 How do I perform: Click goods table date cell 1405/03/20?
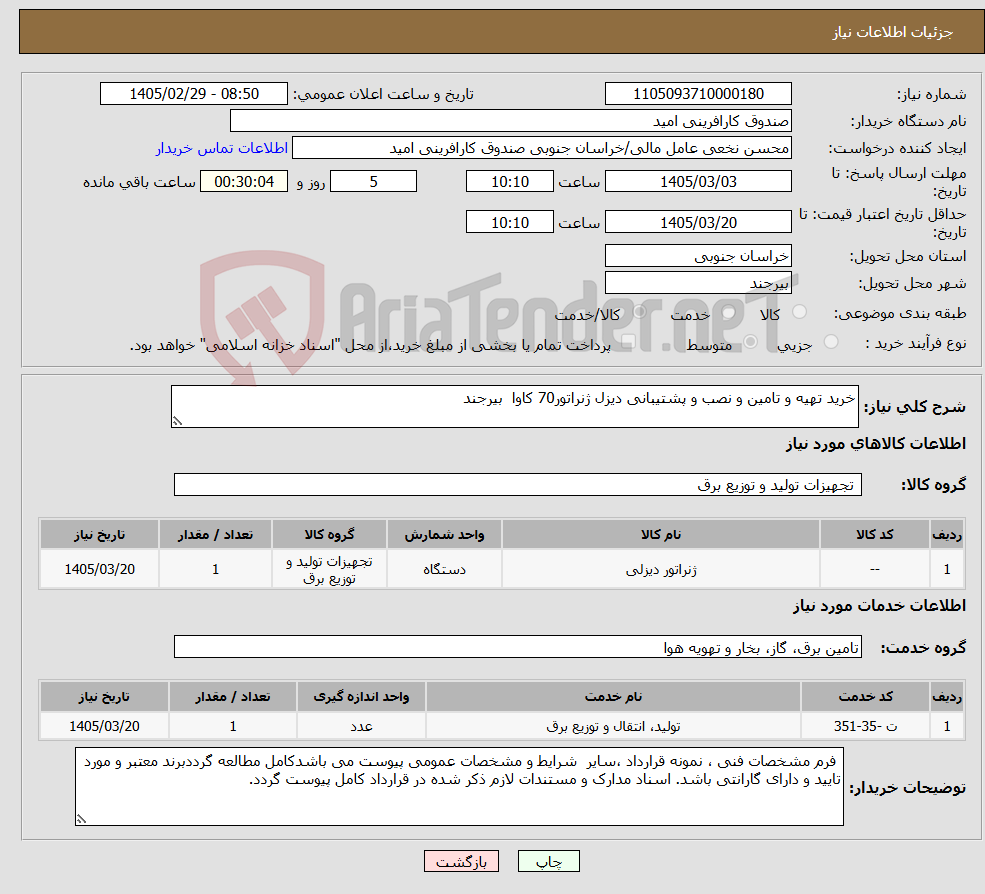[x=99, y=569]
